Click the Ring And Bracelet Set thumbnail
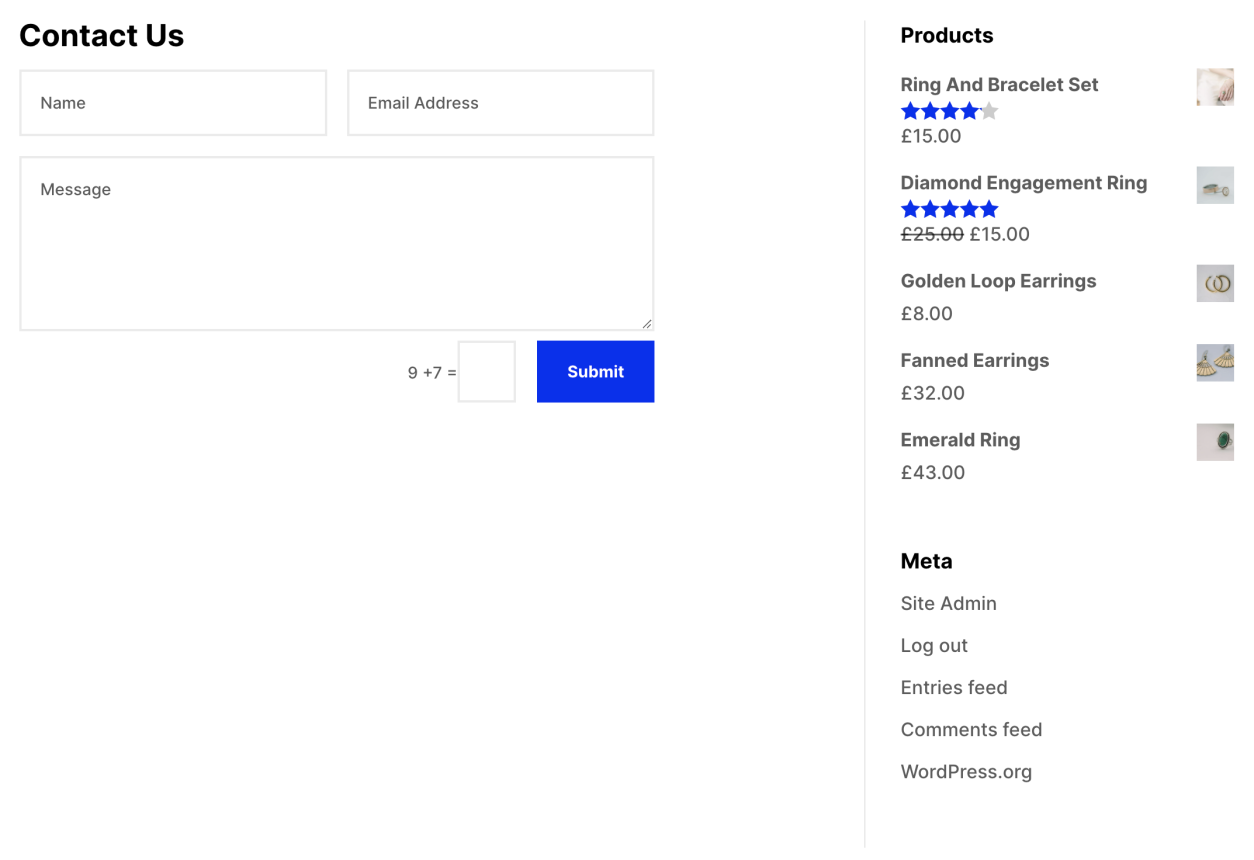 coord(1214,87)
